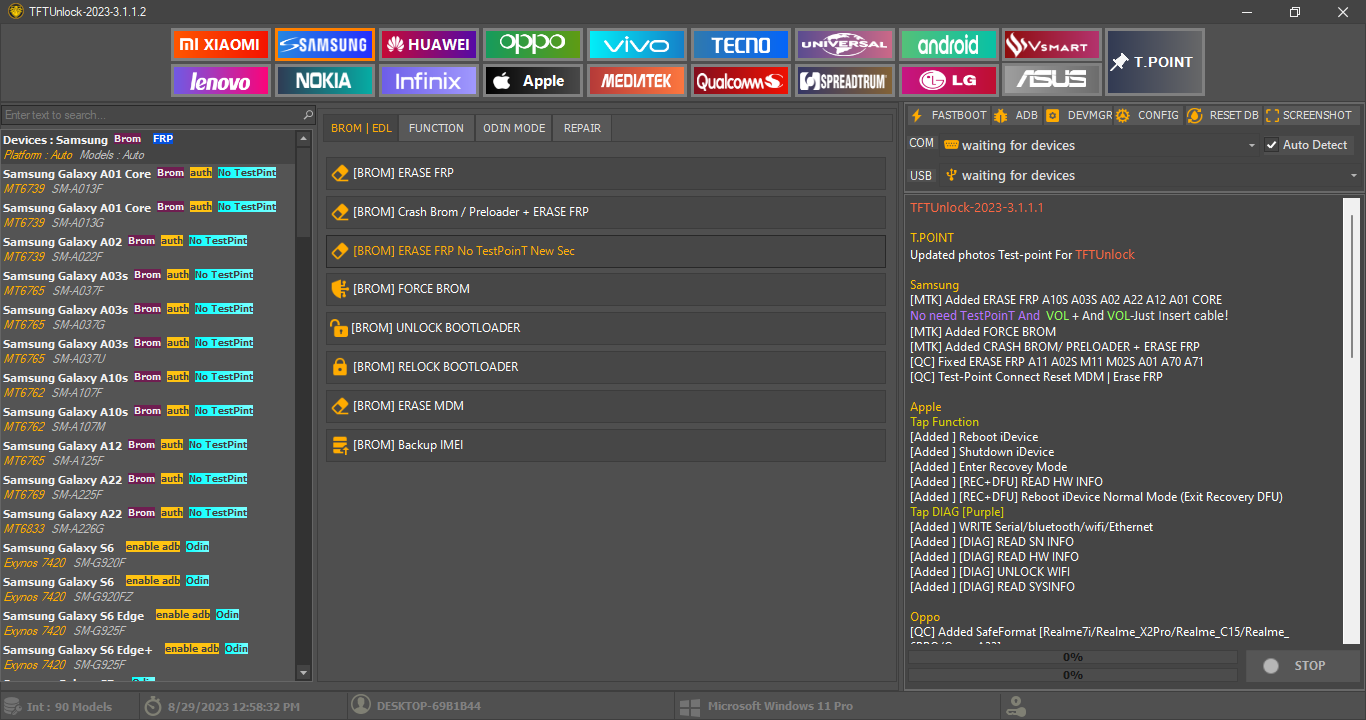The image size is (1366, 720).
Task: Open DEVMGR device manager
Action: tap(1079, 115)
